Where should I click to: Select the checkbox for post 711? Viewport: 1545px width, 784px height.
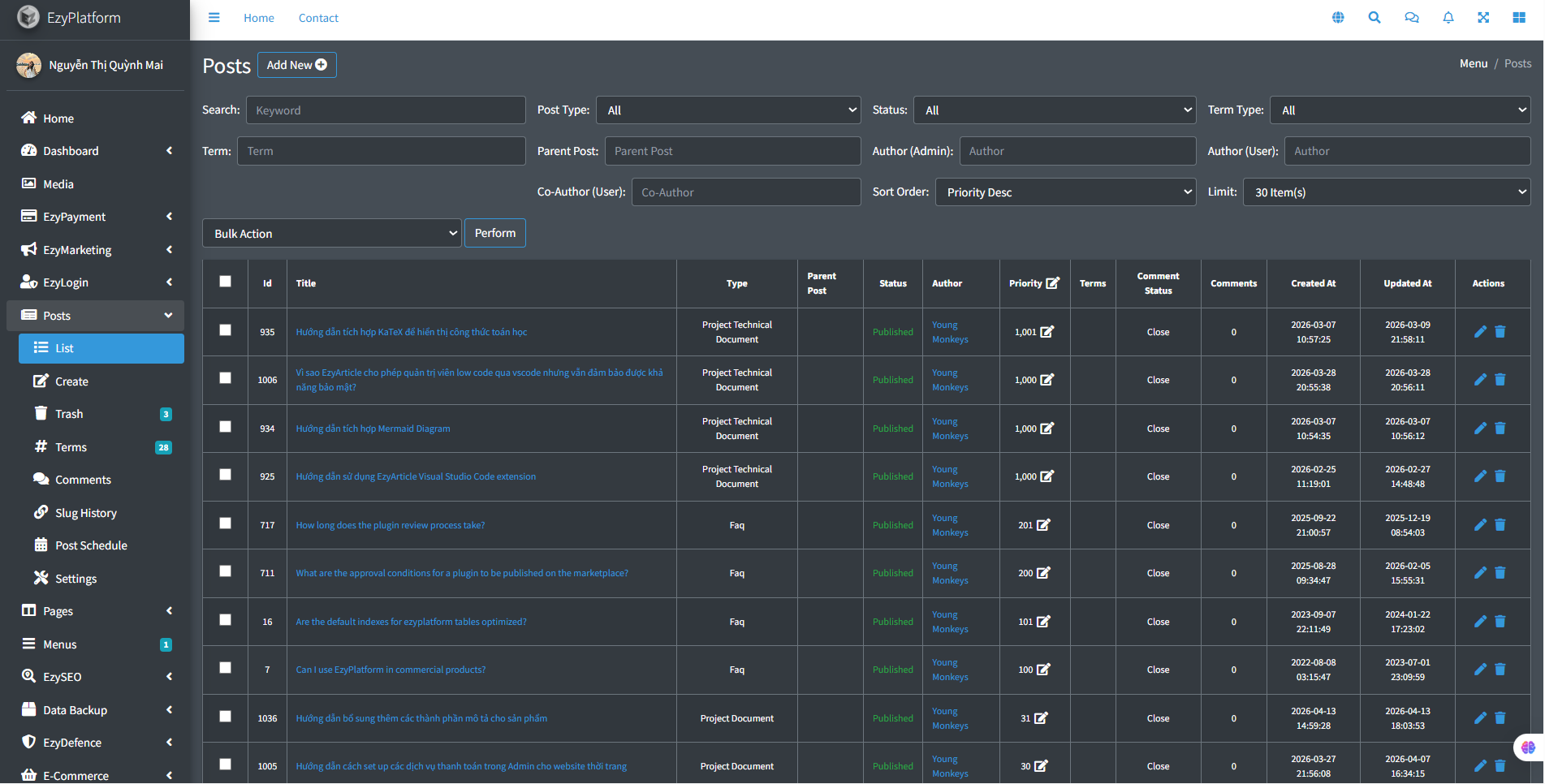pos(225,571)
